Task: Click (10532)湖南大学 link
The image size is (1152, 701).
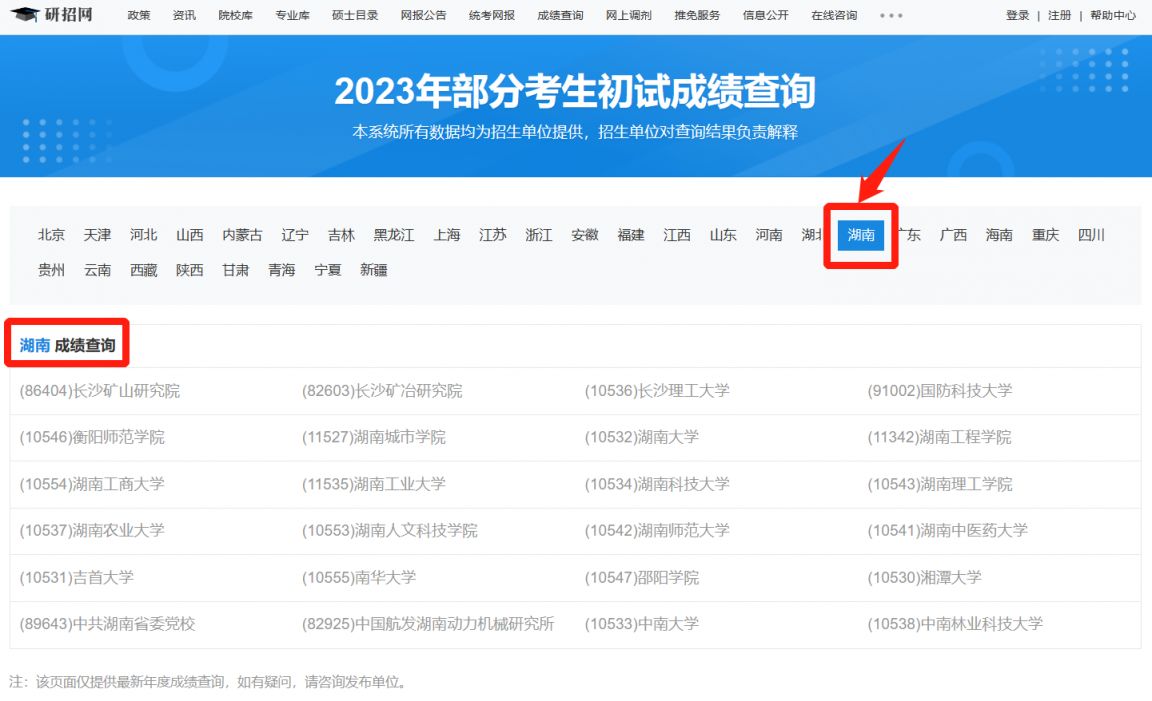Action: tap(642, 437)
